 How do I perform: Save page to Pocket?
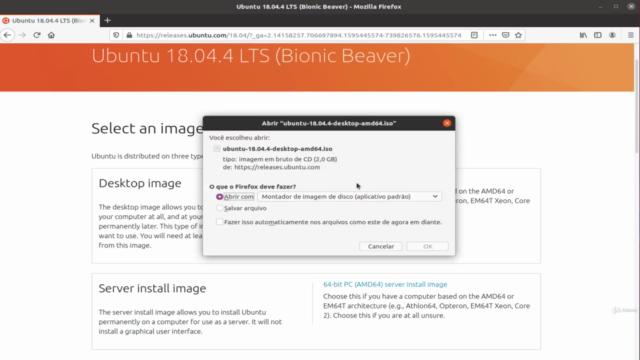click(506, 35)
